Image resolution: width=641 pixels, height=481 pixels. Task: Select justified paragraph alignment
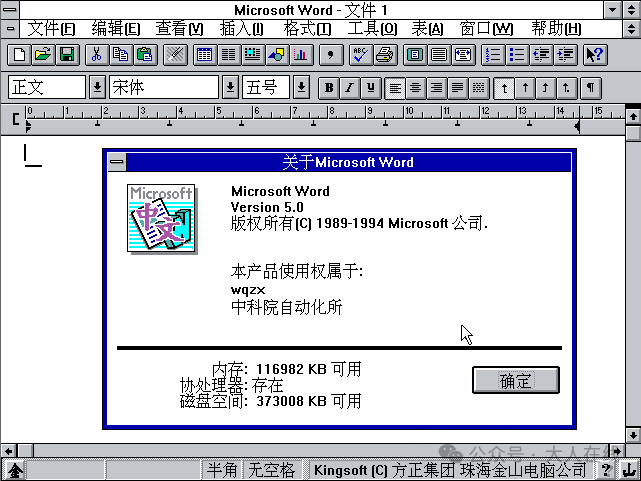pyautogui.click(x=457, y=88)
